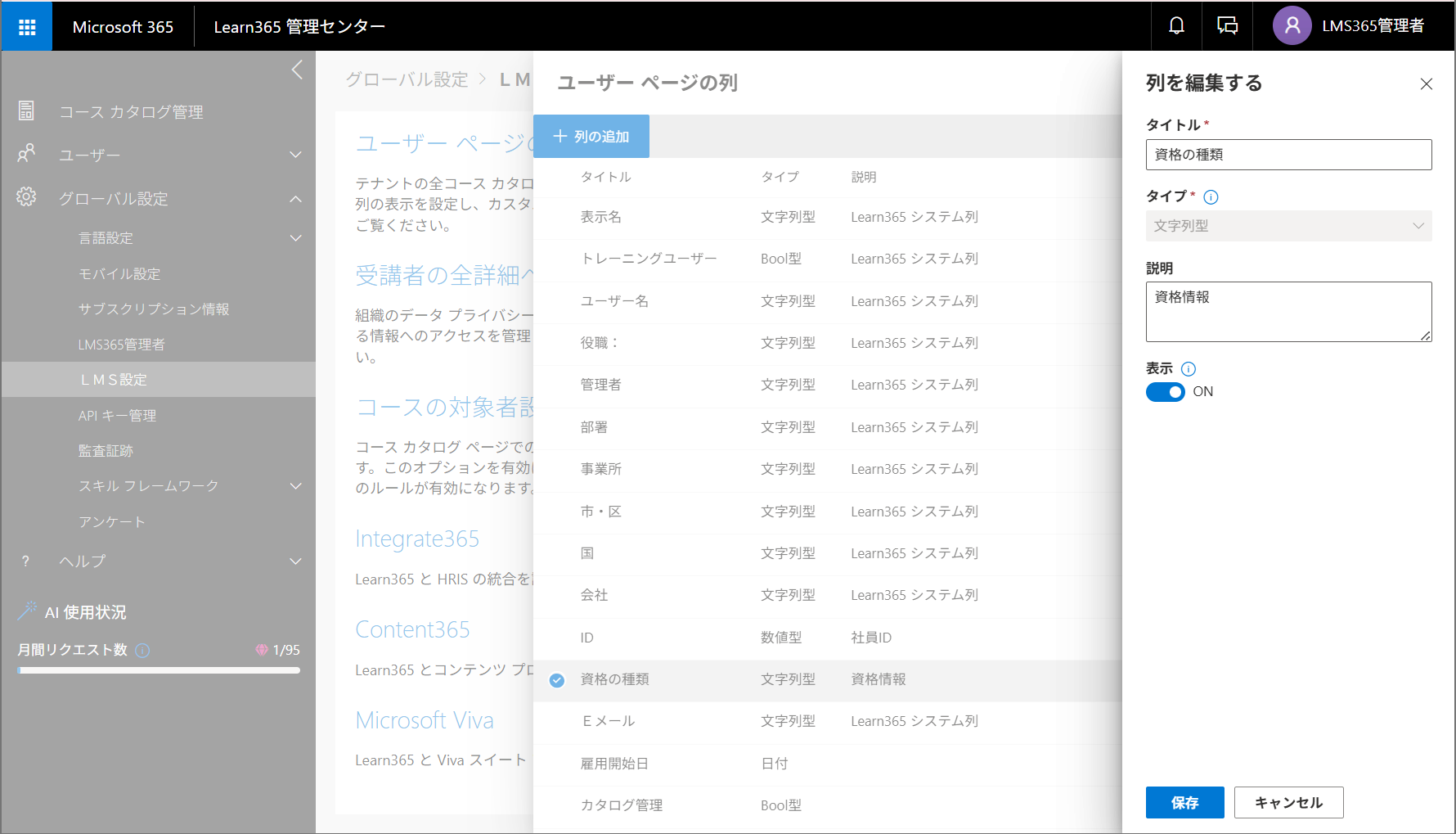The image size is (1456, 834).
Task: Select the 役職： row
Action: [x=827, y=344]
